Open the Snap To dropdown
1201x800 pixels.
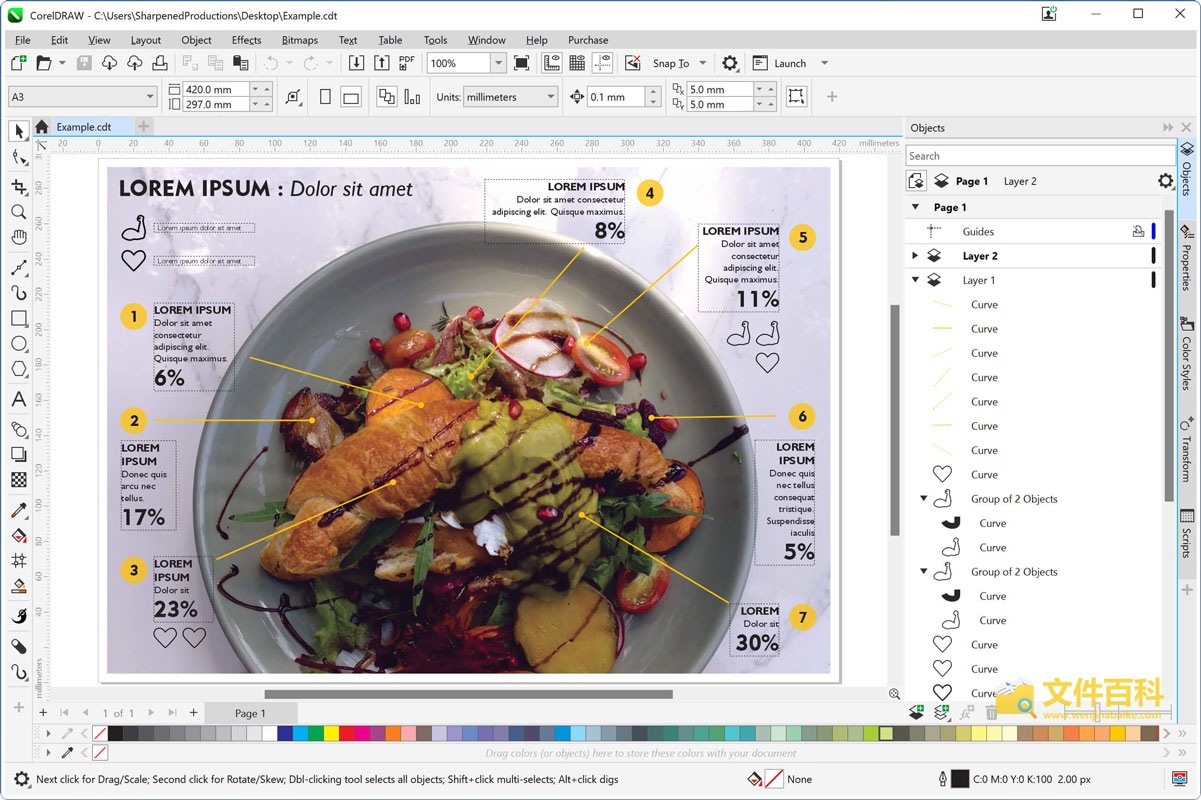pos(703,63)
